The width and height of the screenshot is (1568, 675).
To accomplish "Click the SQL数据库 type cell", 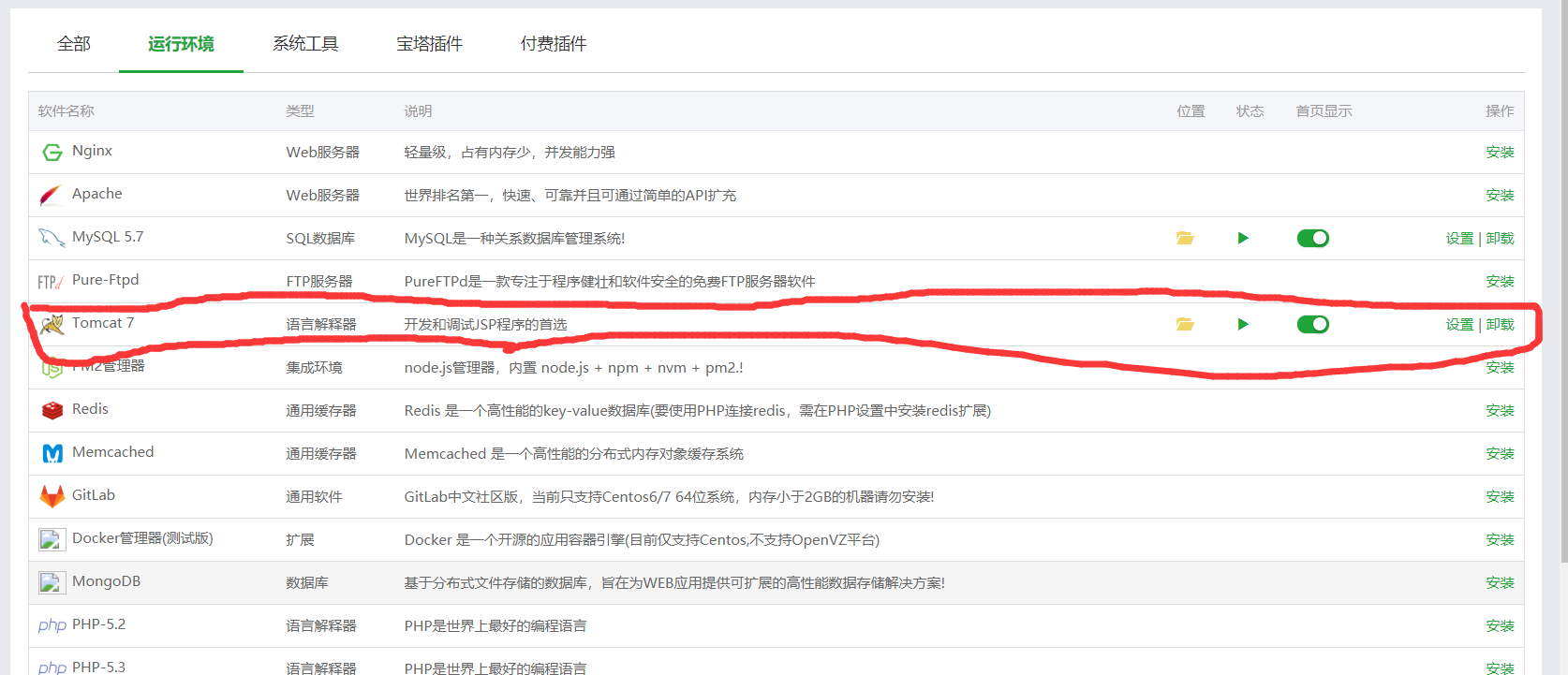I will tap(320, 239).
